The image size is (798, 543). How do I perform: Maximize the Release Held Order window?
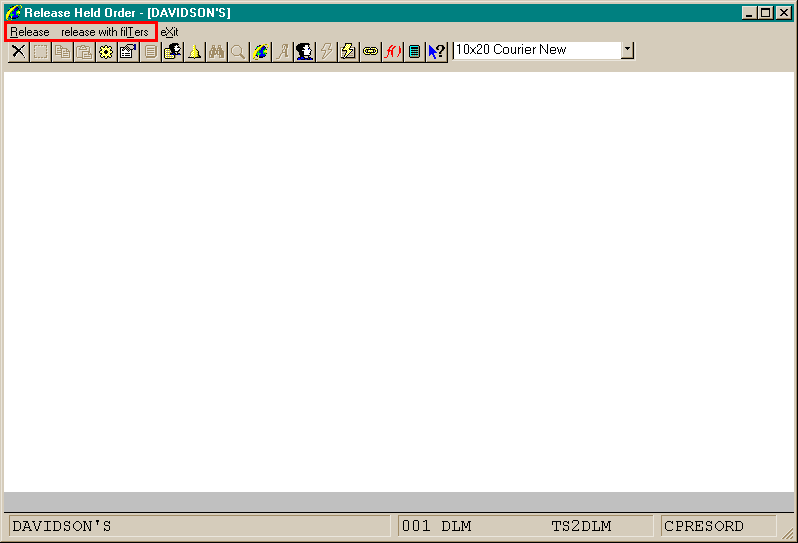click(765, 13)
